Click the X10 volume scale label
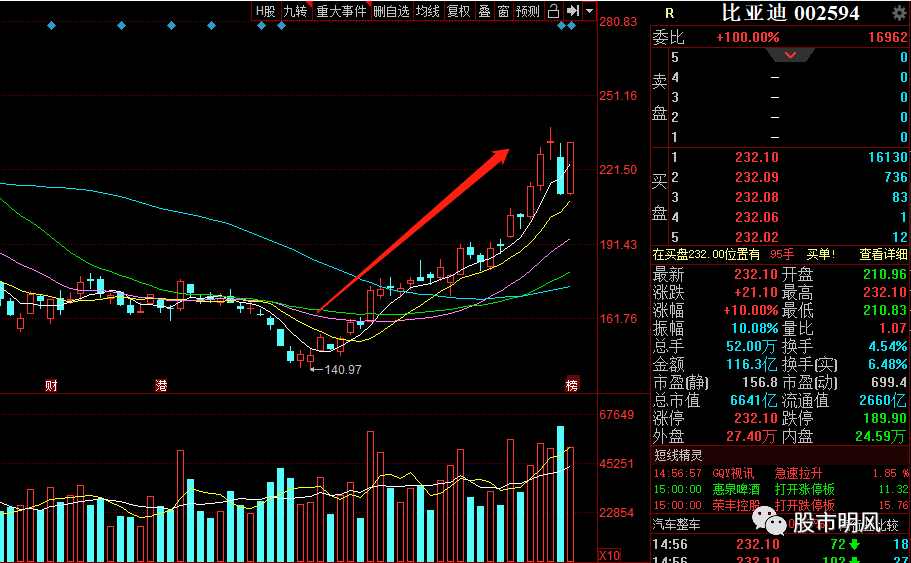This screenshot has height=563, width=911. (609, 555)
